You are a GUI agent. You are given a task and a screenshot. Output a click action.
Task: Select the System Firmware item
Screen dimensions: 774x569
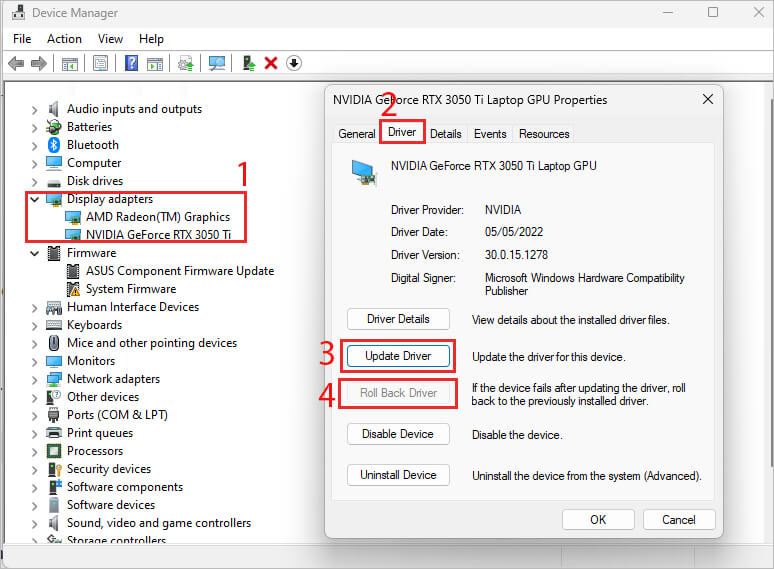tap(131, 289)
